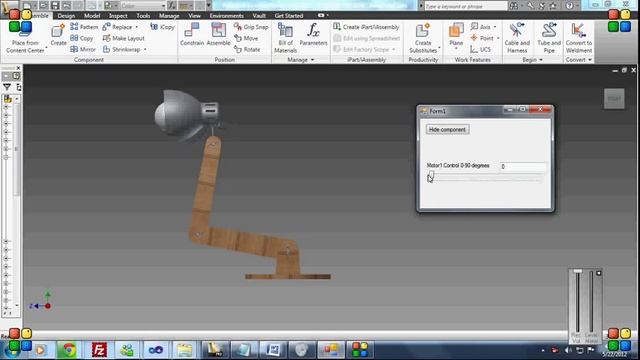Open the Vault ribbon tab
The height and width of the screenshot is (360, 640).
[x=259, y=16]
